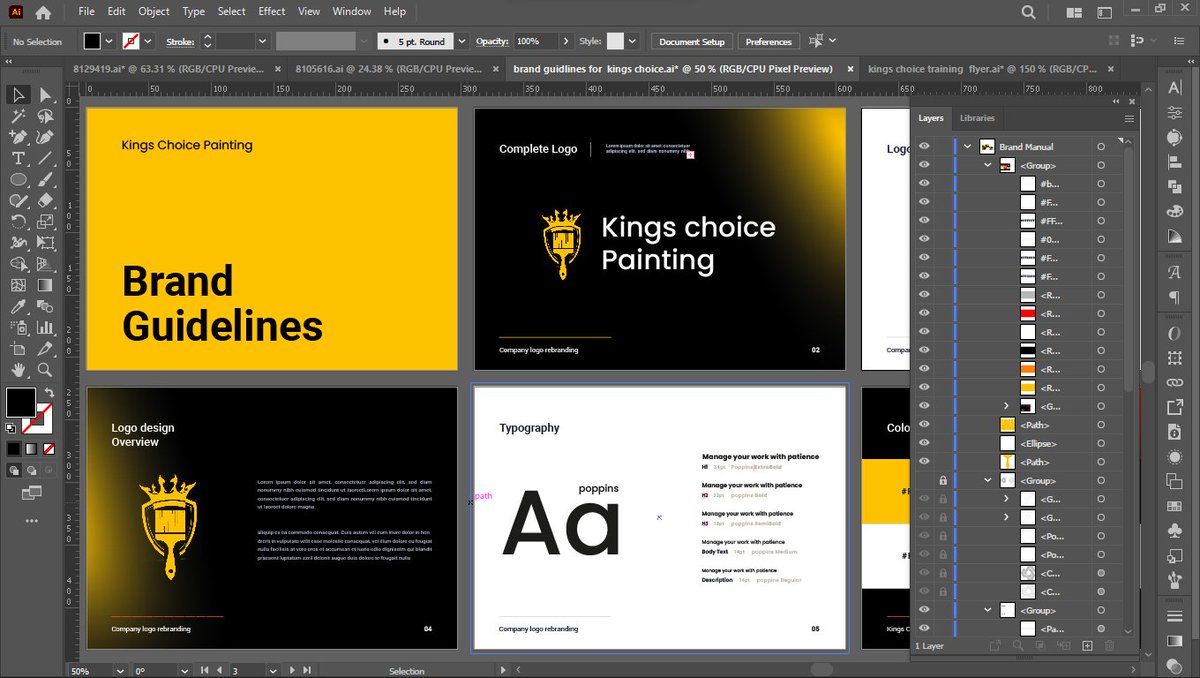The height and width of the screenshot is (678, 1200).
Task: Select the Rotate tool
Action: point(18,222)
